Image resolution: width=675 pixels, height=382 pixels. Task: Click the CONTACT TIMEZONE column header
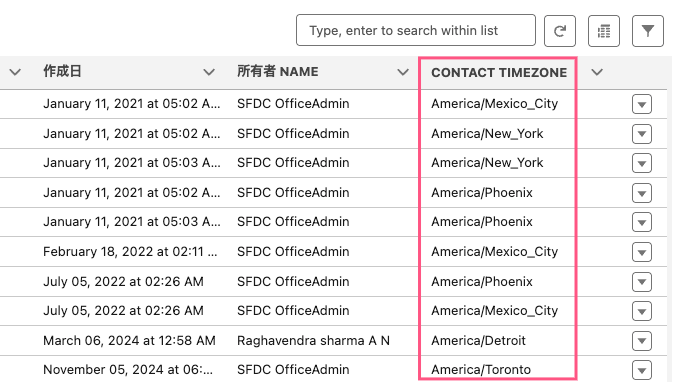pyautogui.click(x=499, y=72)
